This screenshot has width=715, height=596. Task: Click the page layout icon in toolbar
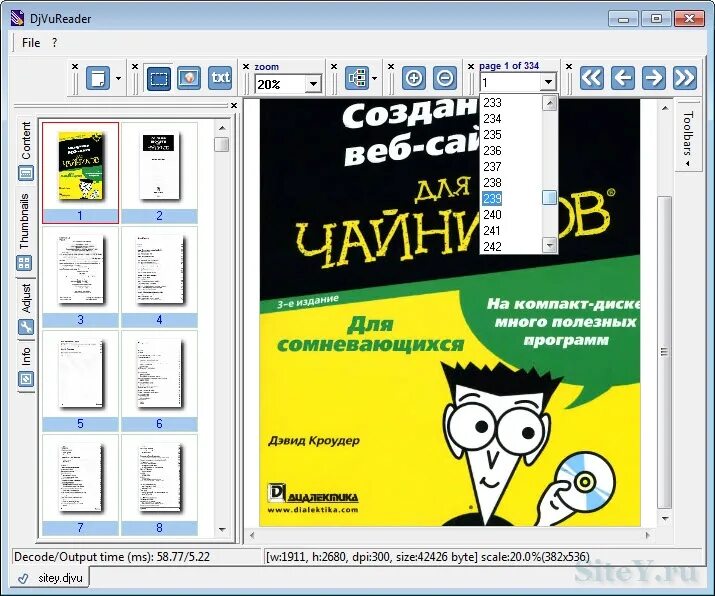(98, 78)
